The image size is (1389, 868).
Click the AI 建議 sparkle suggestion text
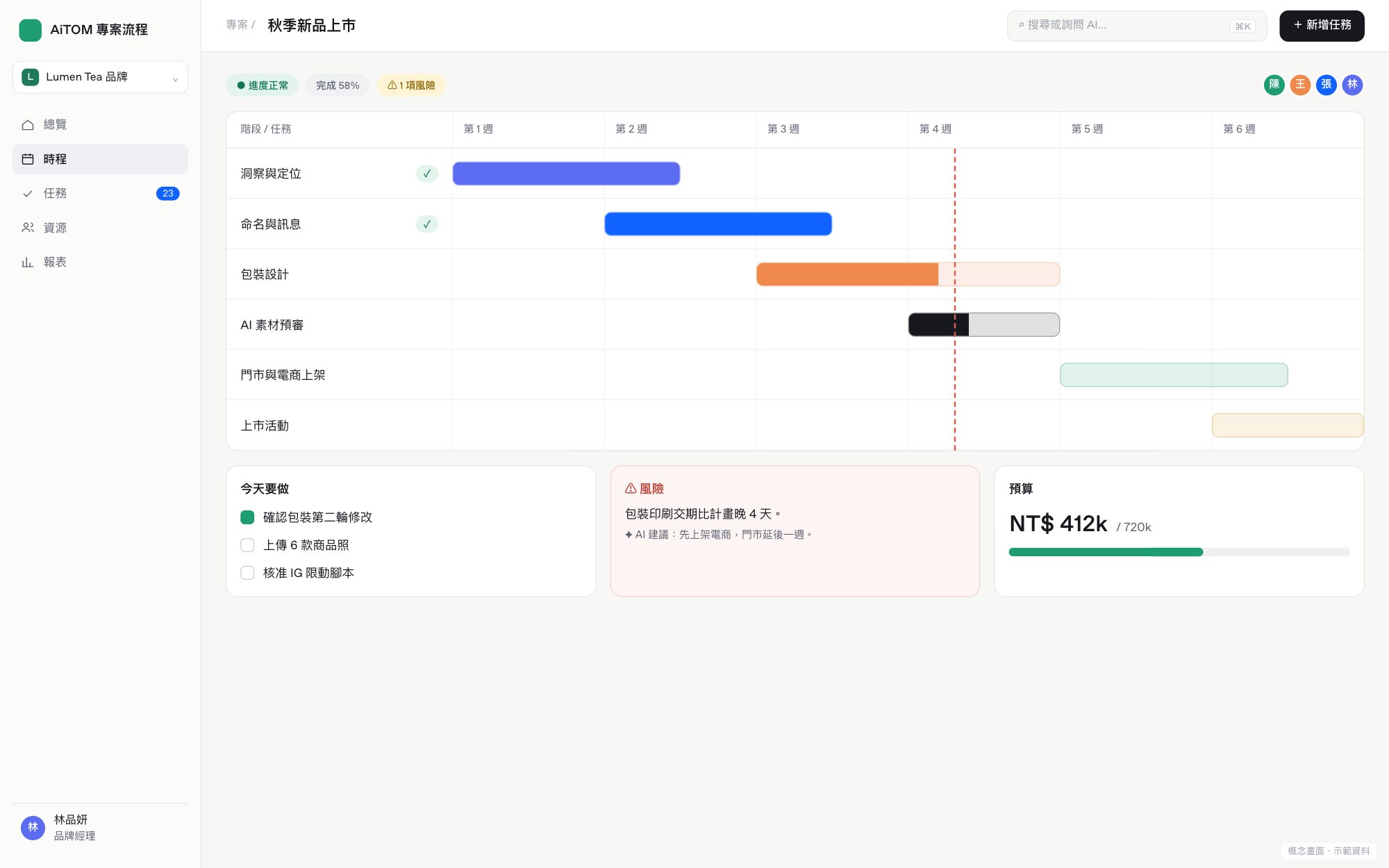(718, 535)
